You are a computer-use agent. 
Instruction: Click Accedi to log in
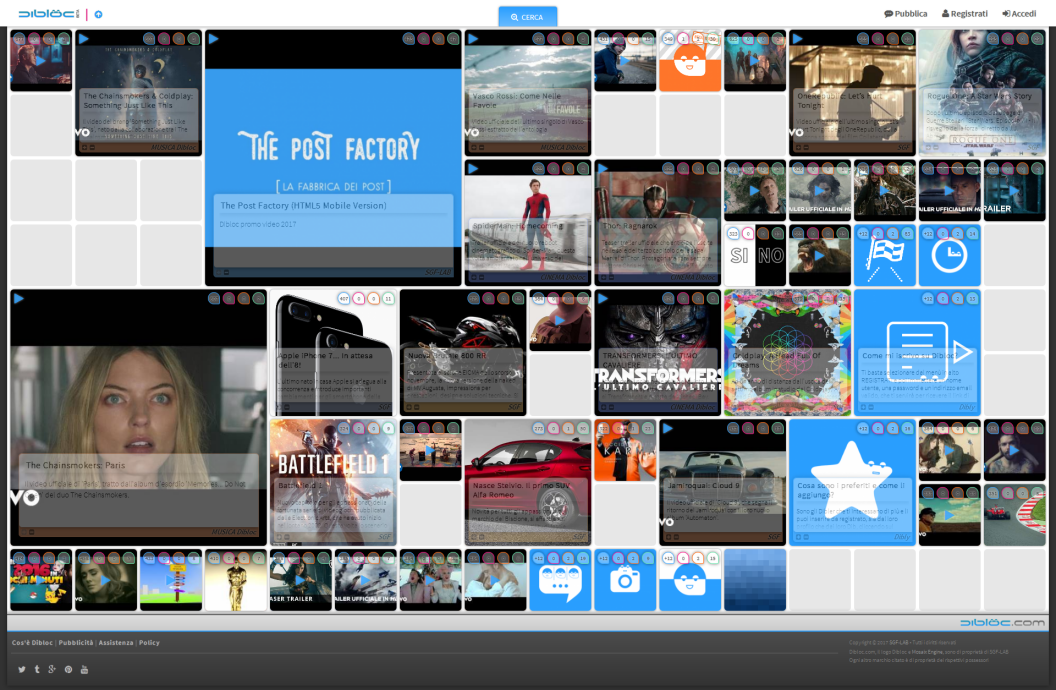point(1019,13)
